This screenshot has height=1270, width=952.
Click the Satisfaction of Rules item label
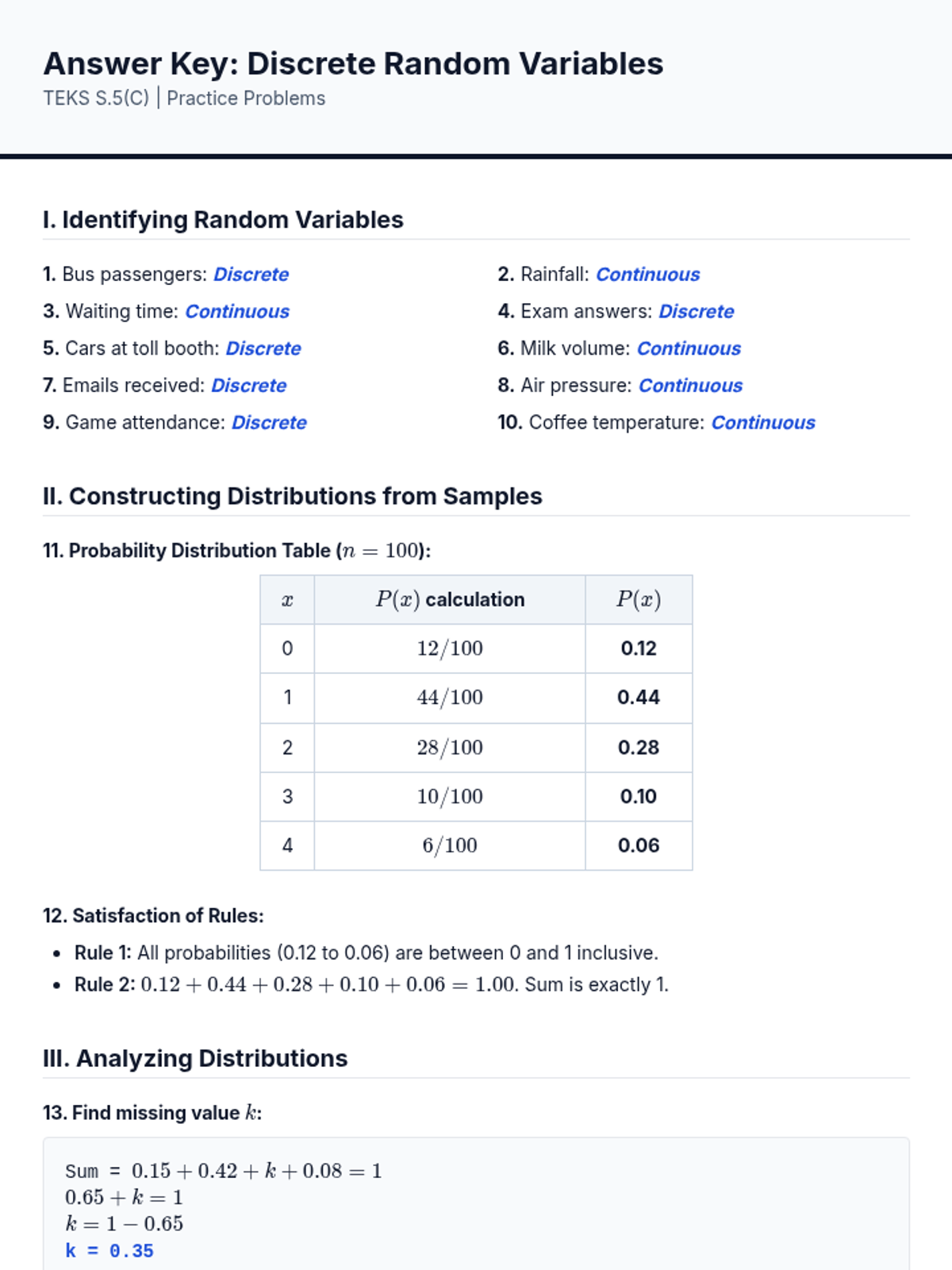[x=153, y=915]
